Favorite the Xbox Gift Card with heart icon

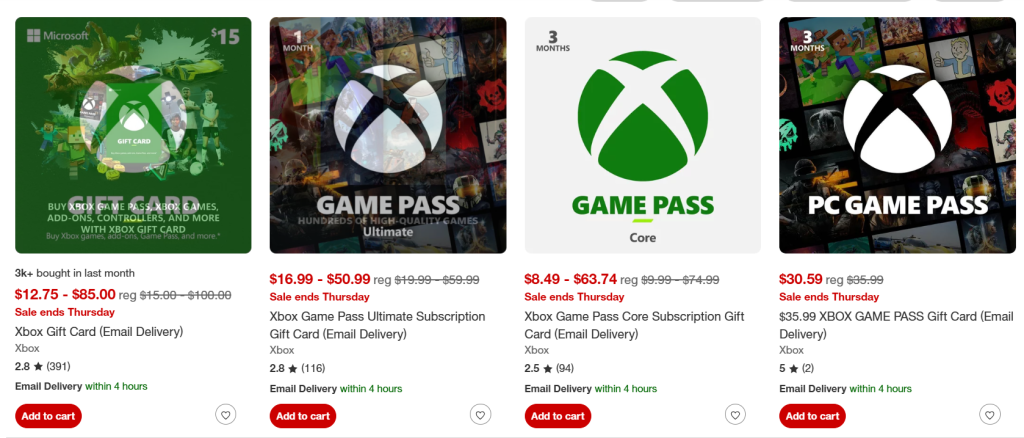click(x=226, y=415)
